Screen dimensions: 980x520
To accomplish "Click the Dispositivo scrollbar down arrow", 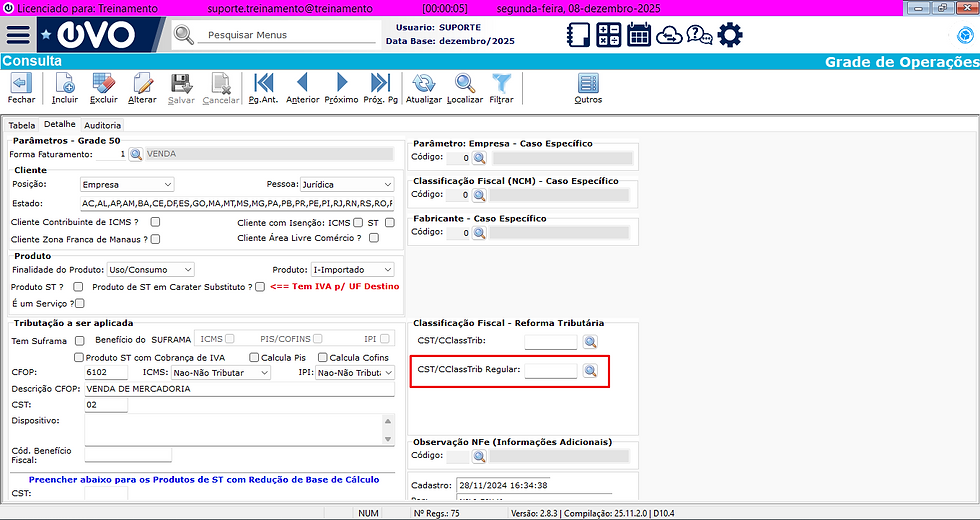I will tap(388, 439).
